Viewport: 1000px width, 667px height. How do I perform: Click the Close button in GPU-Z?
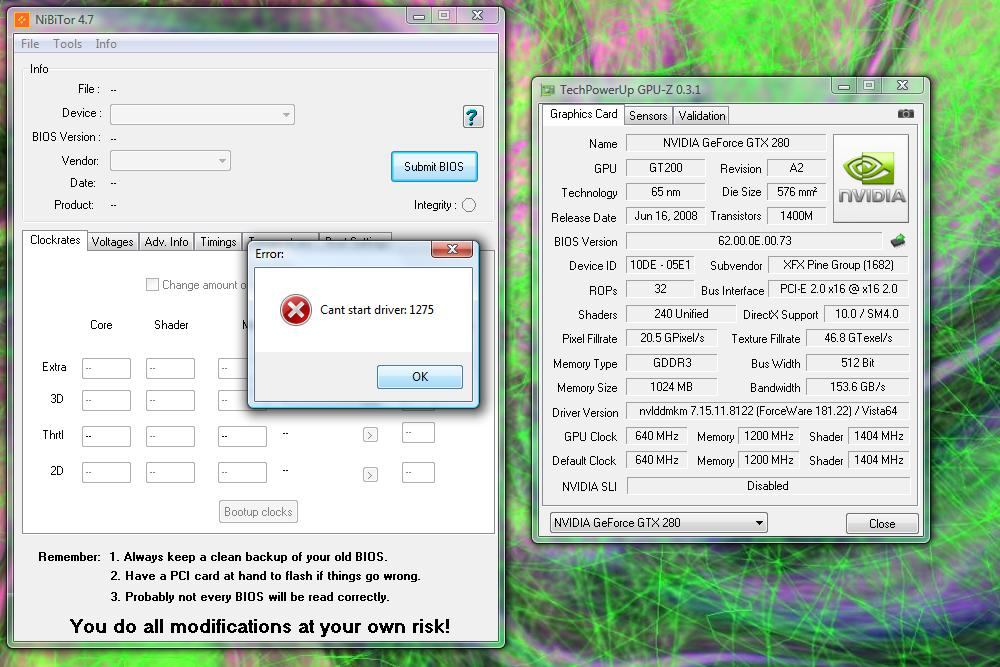click(x=882, y=524)
